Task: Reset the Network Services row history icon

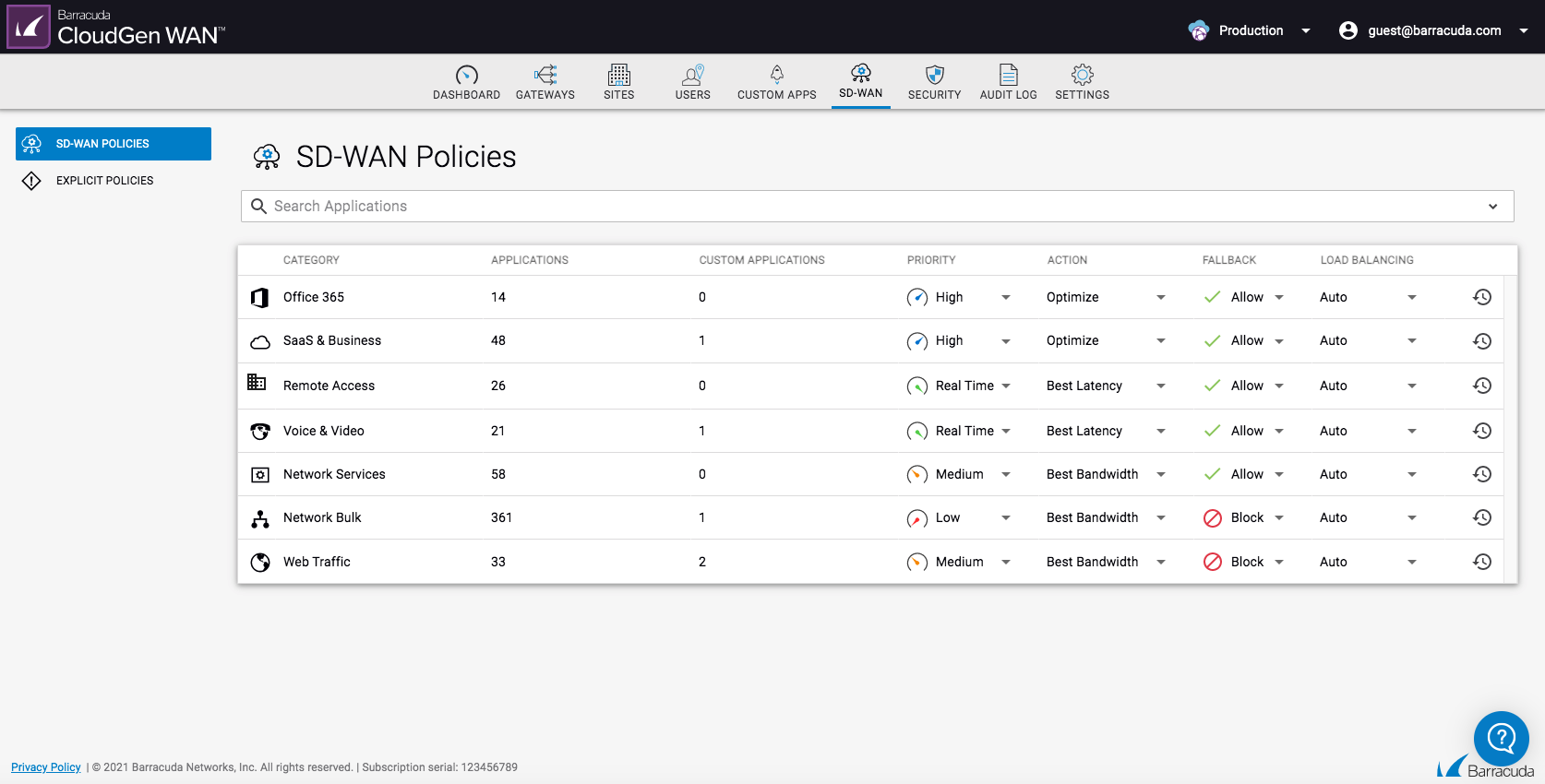Action: coord(1482,474)
